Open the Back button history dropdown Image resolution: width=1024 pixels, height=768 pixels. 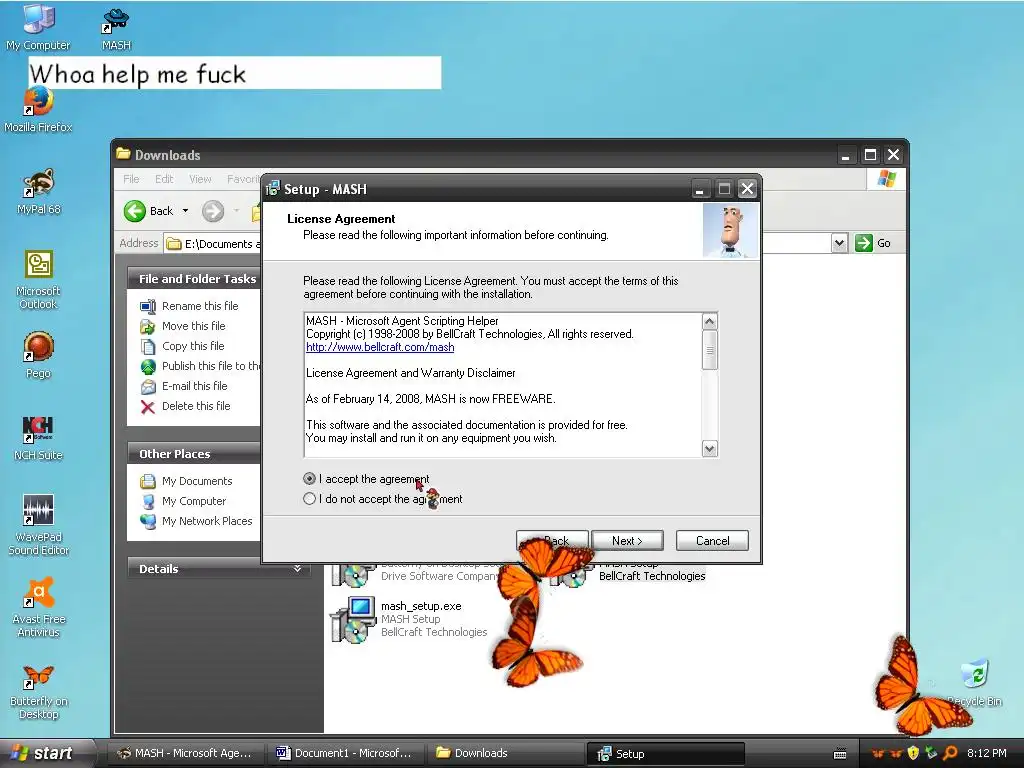pos(185,211)
